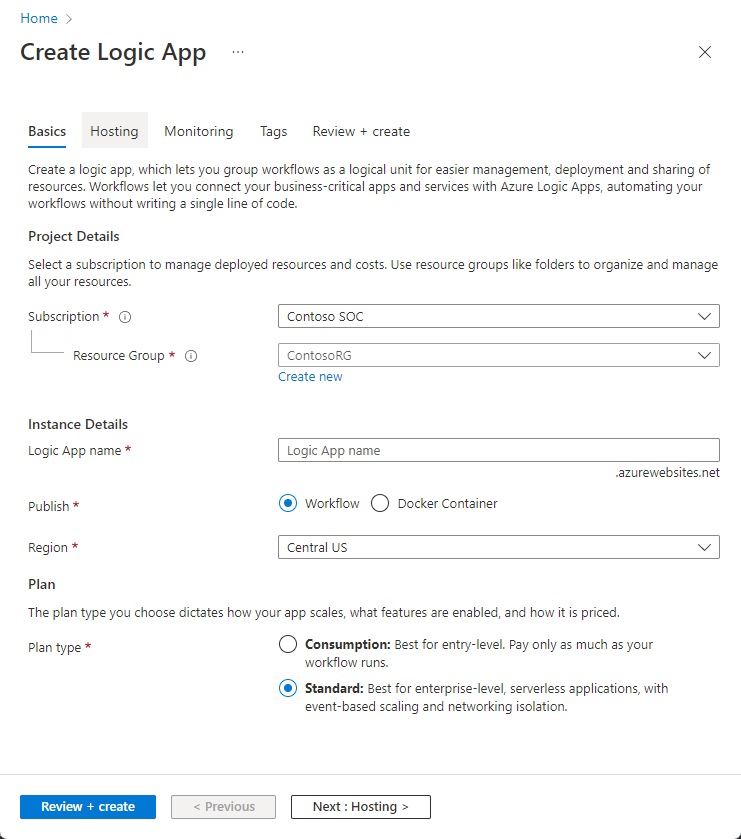Click the Subscription info icon

125,317
